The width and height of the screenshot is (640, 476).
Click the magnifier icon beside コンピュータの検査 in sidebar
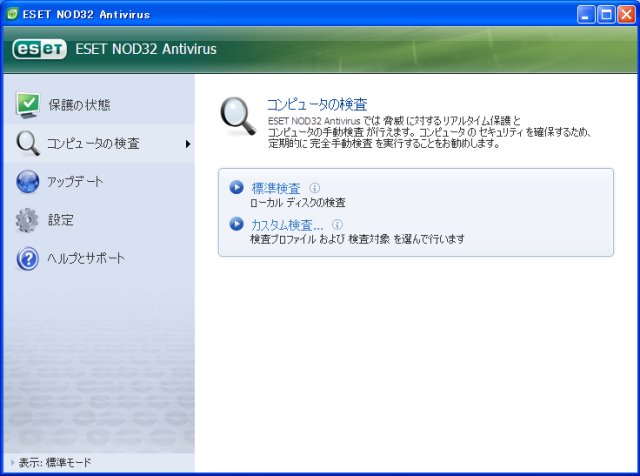[28, 143]
